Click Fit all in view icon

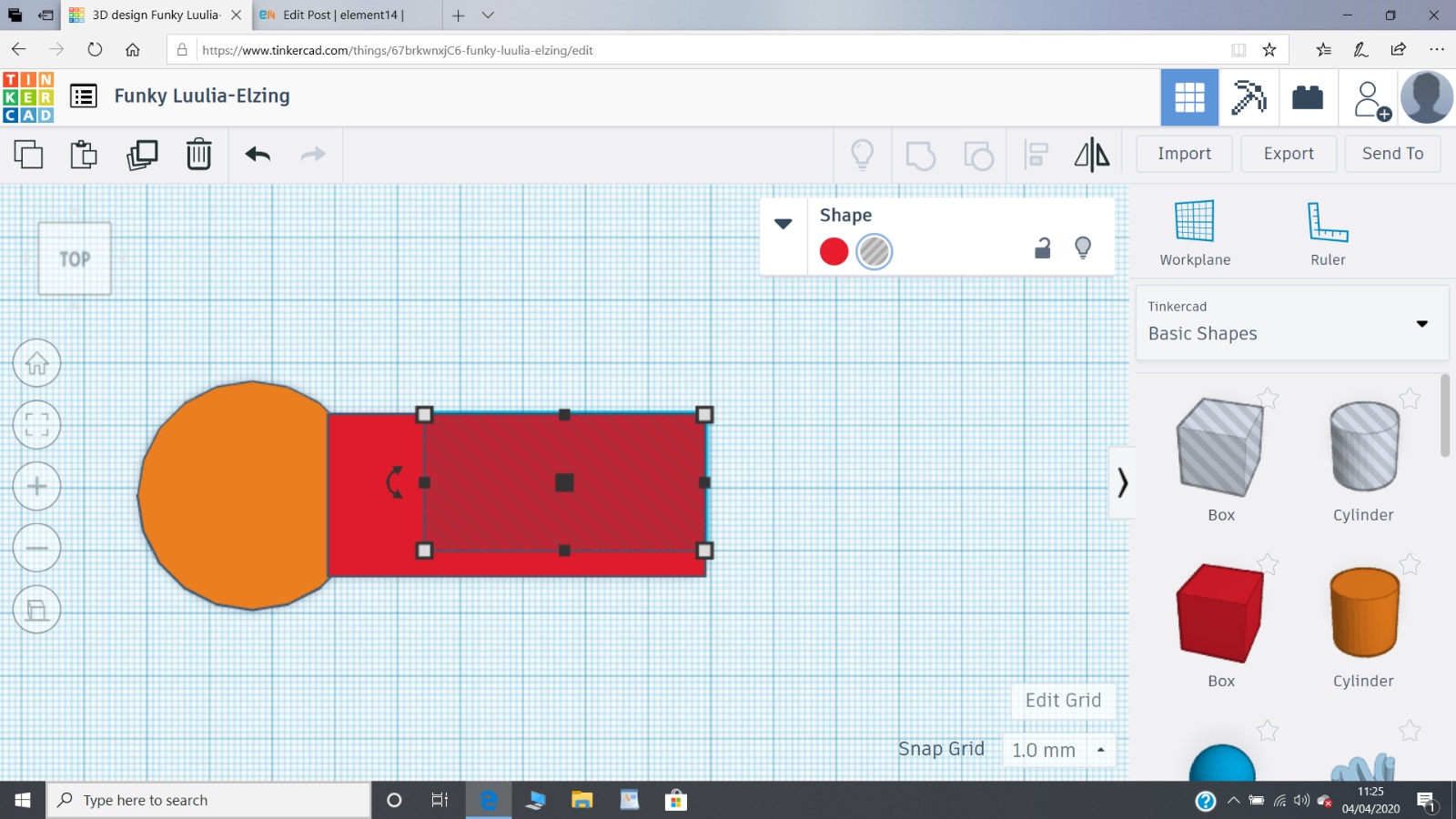[37, 425]
